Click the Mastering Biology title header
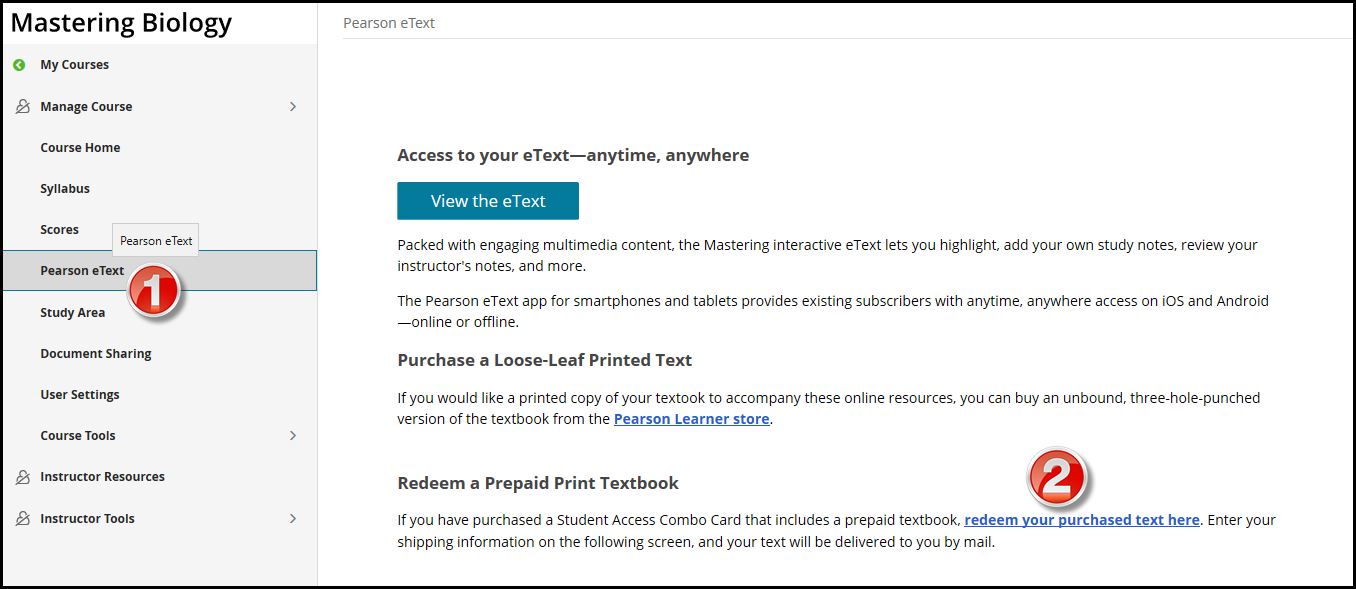Image resolution: width=1356 pixels, height=589 pixels. [121, 23]
